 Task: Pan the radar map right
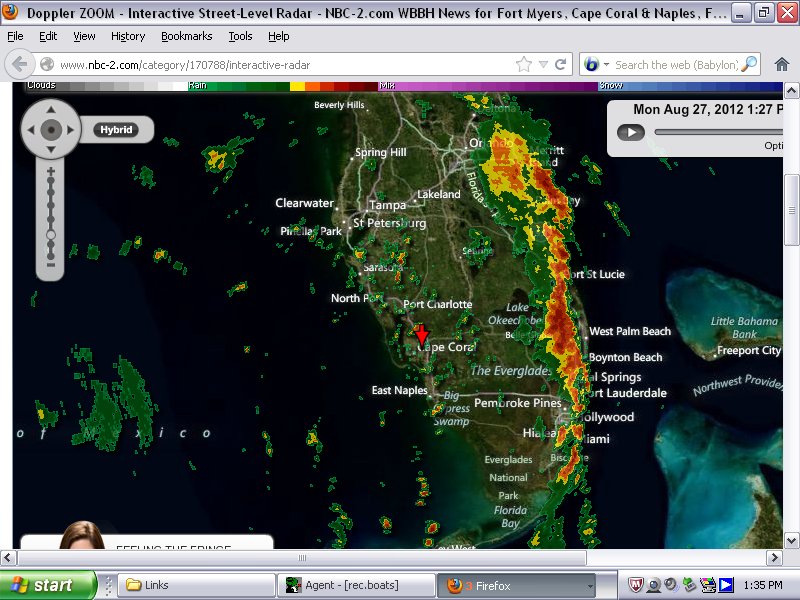pos(71,130)
